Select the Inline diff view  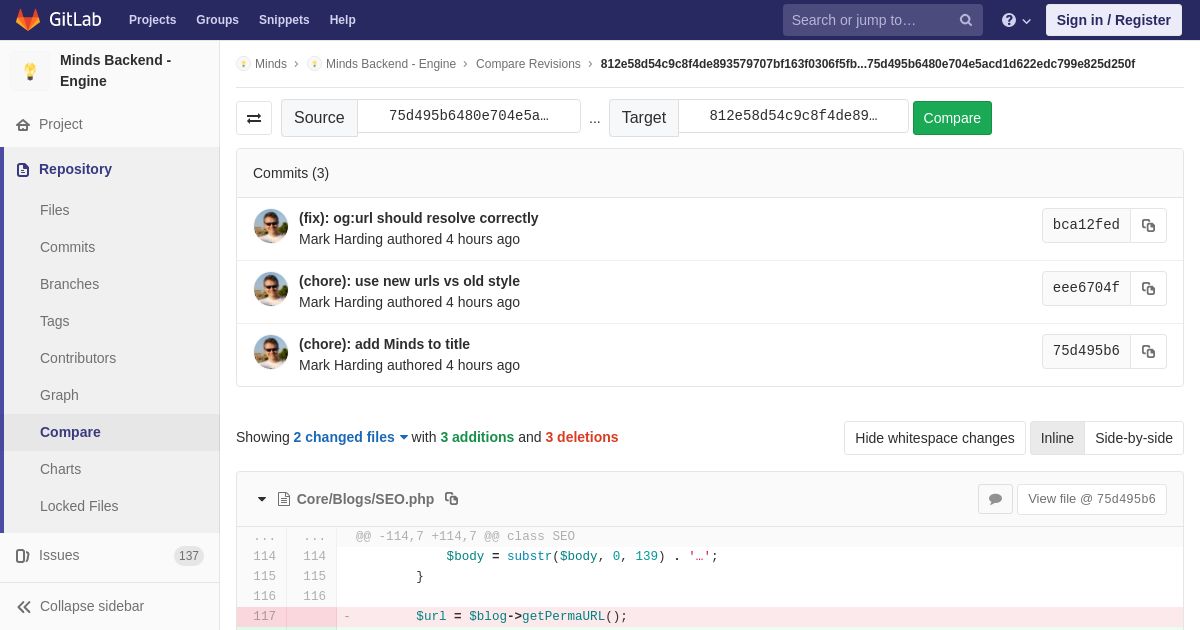point(1056,438)
